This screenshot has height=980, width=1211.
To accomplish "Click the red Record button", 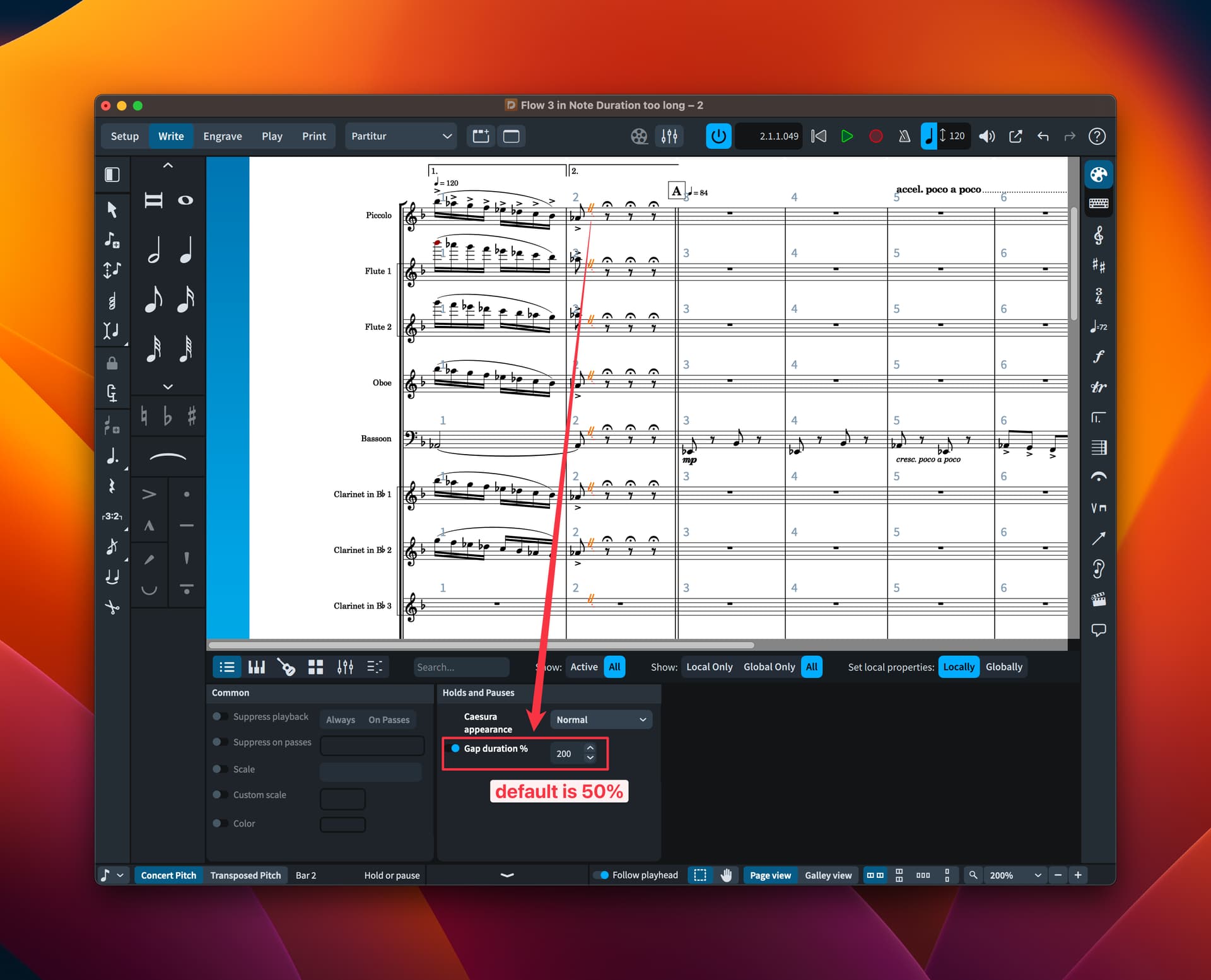I will 875,136.
